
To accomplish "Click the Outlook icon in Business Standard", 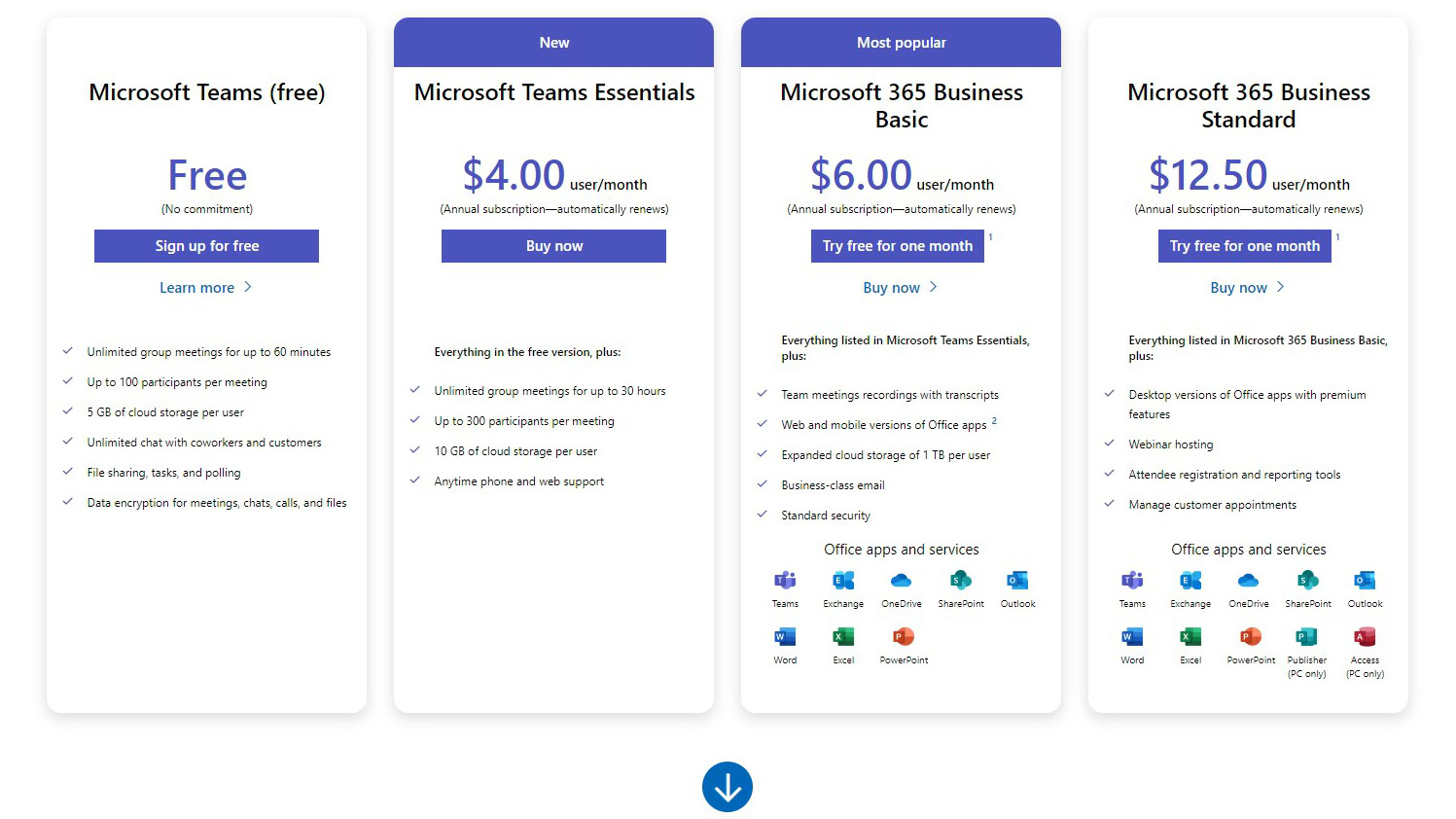I will pyautogui.click(x=1365, y=581).
